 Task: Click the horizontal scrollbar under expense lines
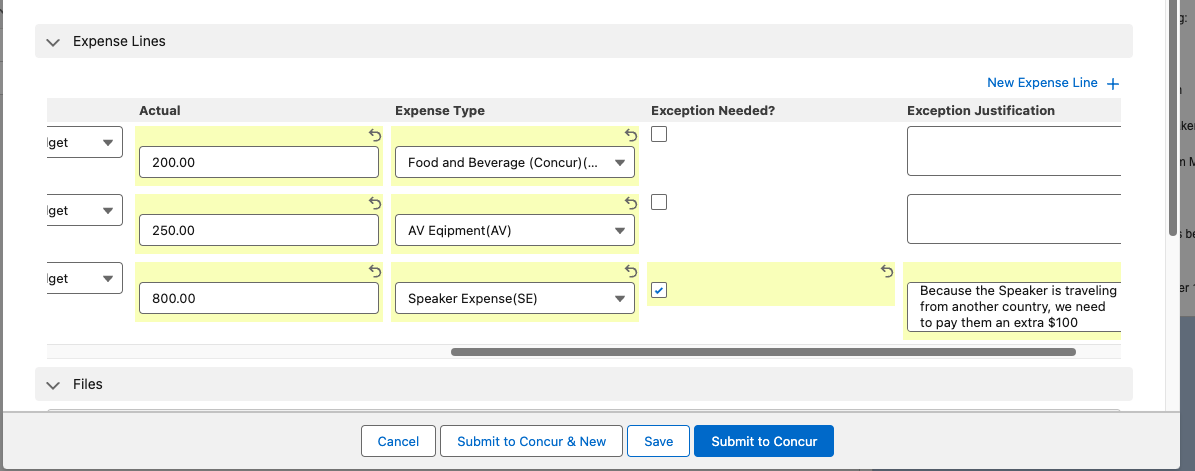coord(763,352)
